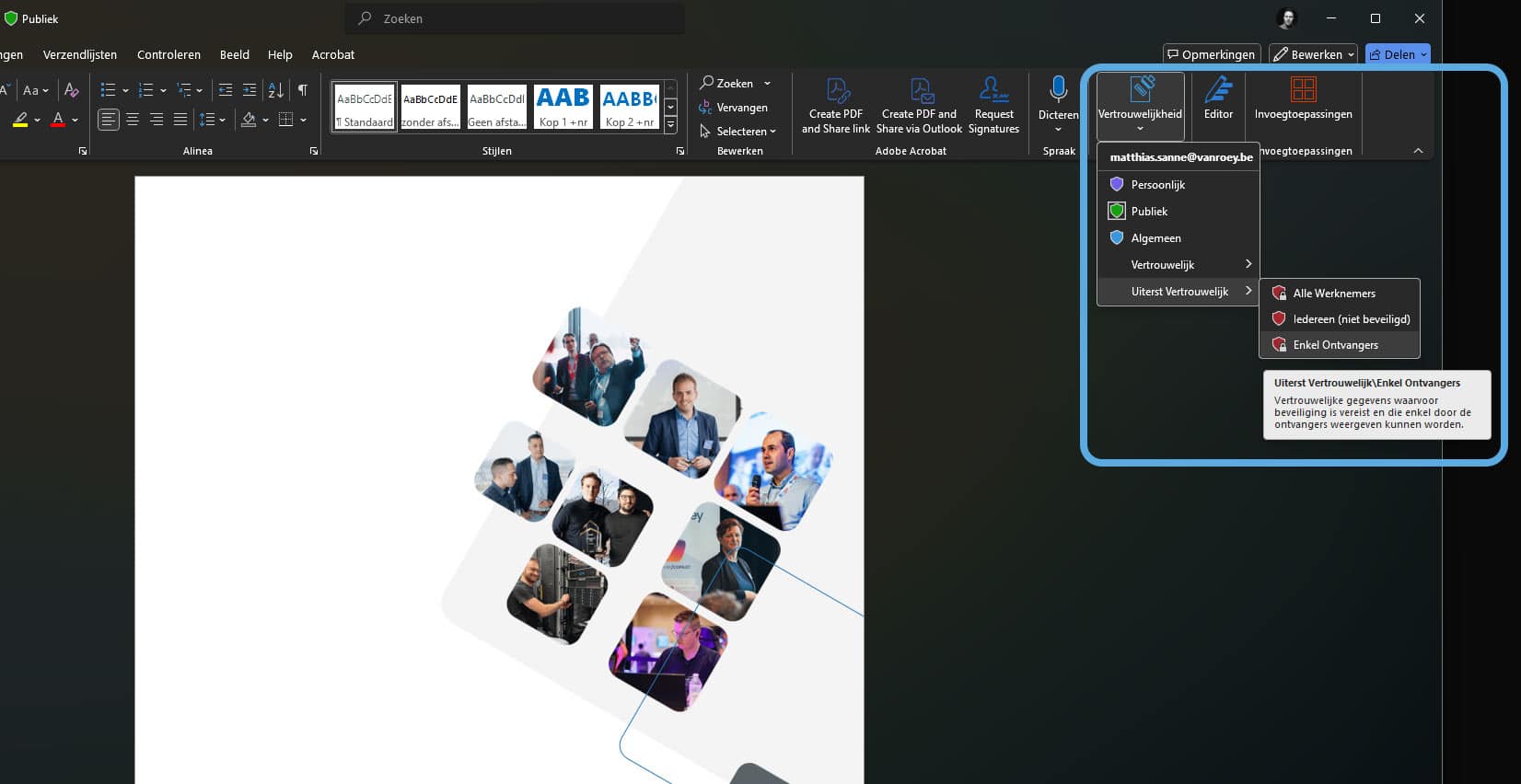Click the multilevel list icon
Image resolution: width=1521 pixels, height=784 pixels.
point(184,90)
